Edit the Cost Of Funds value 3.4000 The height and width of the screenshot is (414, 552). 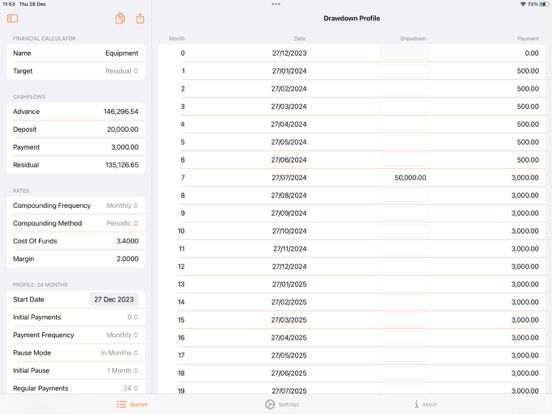tap(127, 241)
